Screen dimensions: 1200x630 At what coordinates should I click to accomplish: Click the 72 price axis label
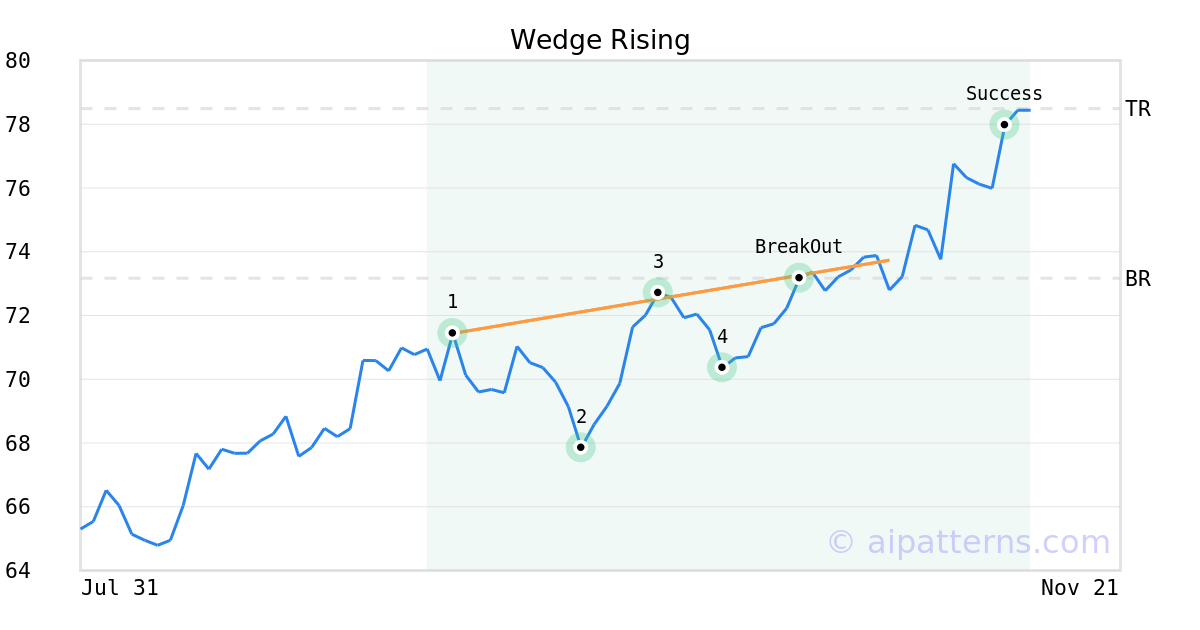click(x=18, y=316)
